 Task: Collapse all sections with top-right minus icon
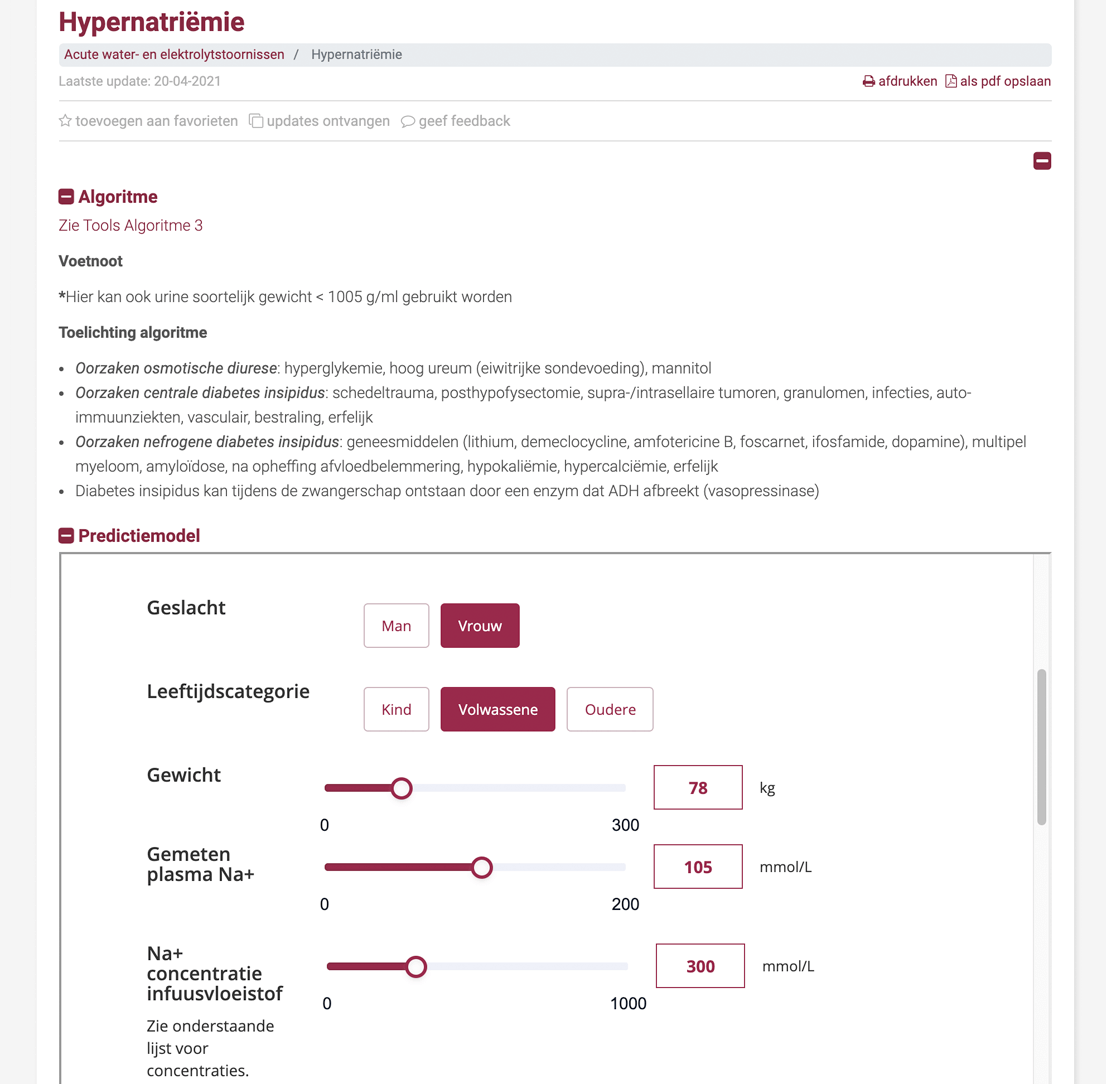(1042, 161)
